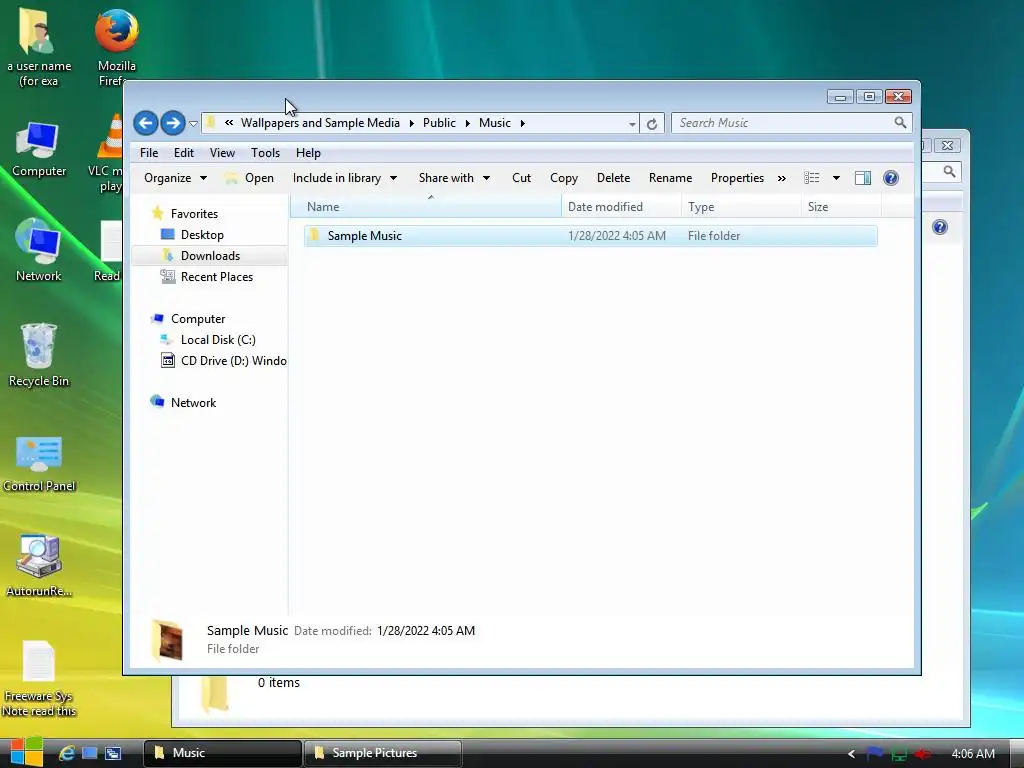Go forward using the blue Forward arrow
The width and height of the screenshot is (1024, 768).
pos(173,123)
